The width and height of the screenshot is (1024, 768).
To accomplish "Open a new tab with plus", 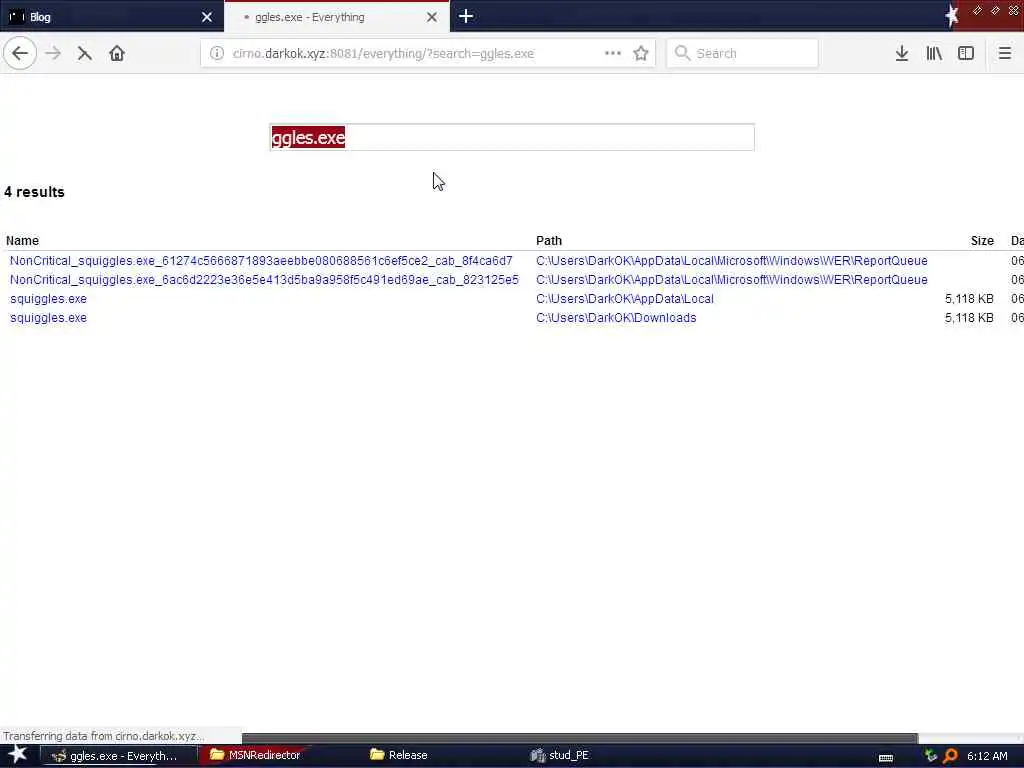I will pos(466,16).
